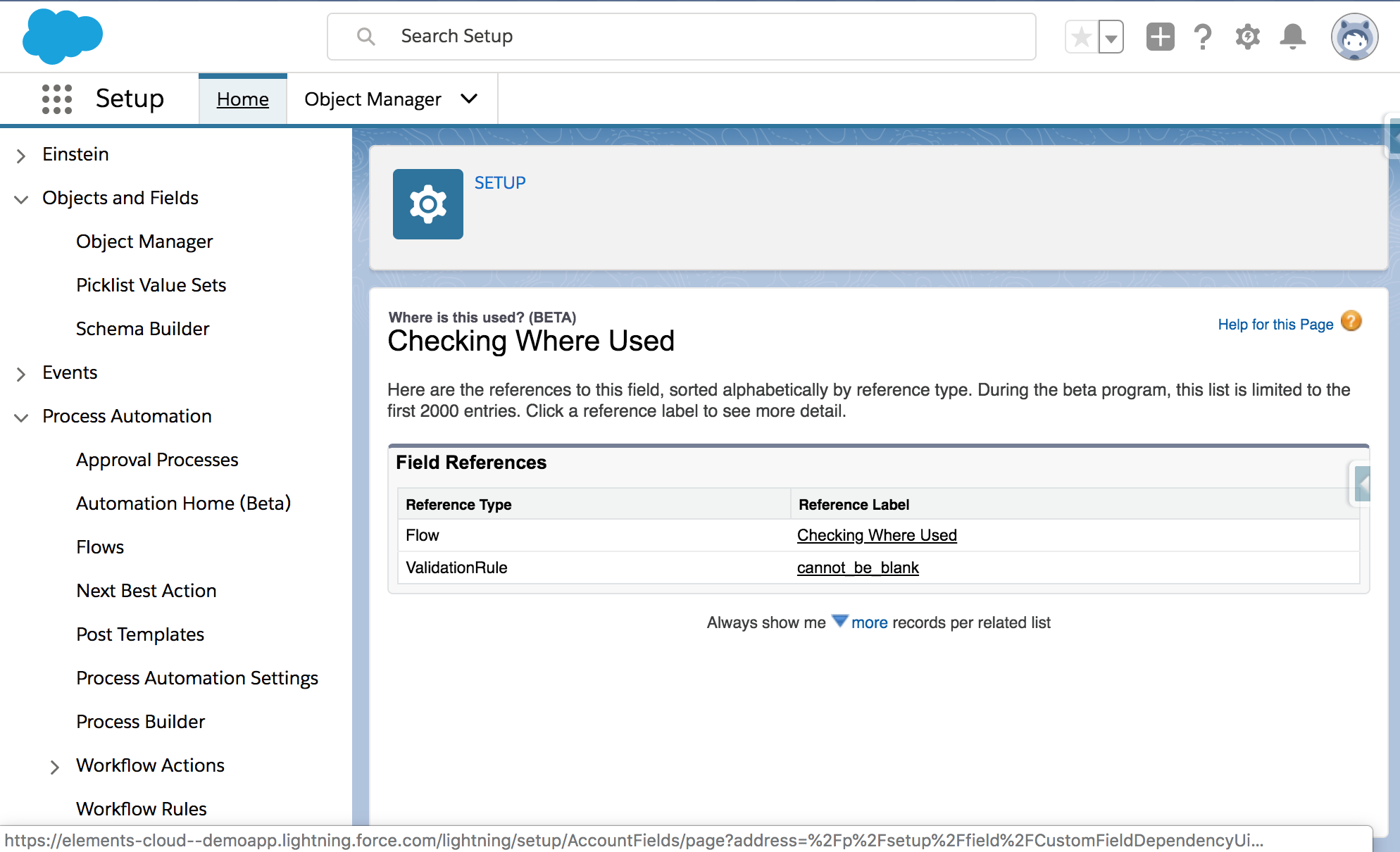
Task: Expand the Workflow Actions tree item
Action: point(56,766)
